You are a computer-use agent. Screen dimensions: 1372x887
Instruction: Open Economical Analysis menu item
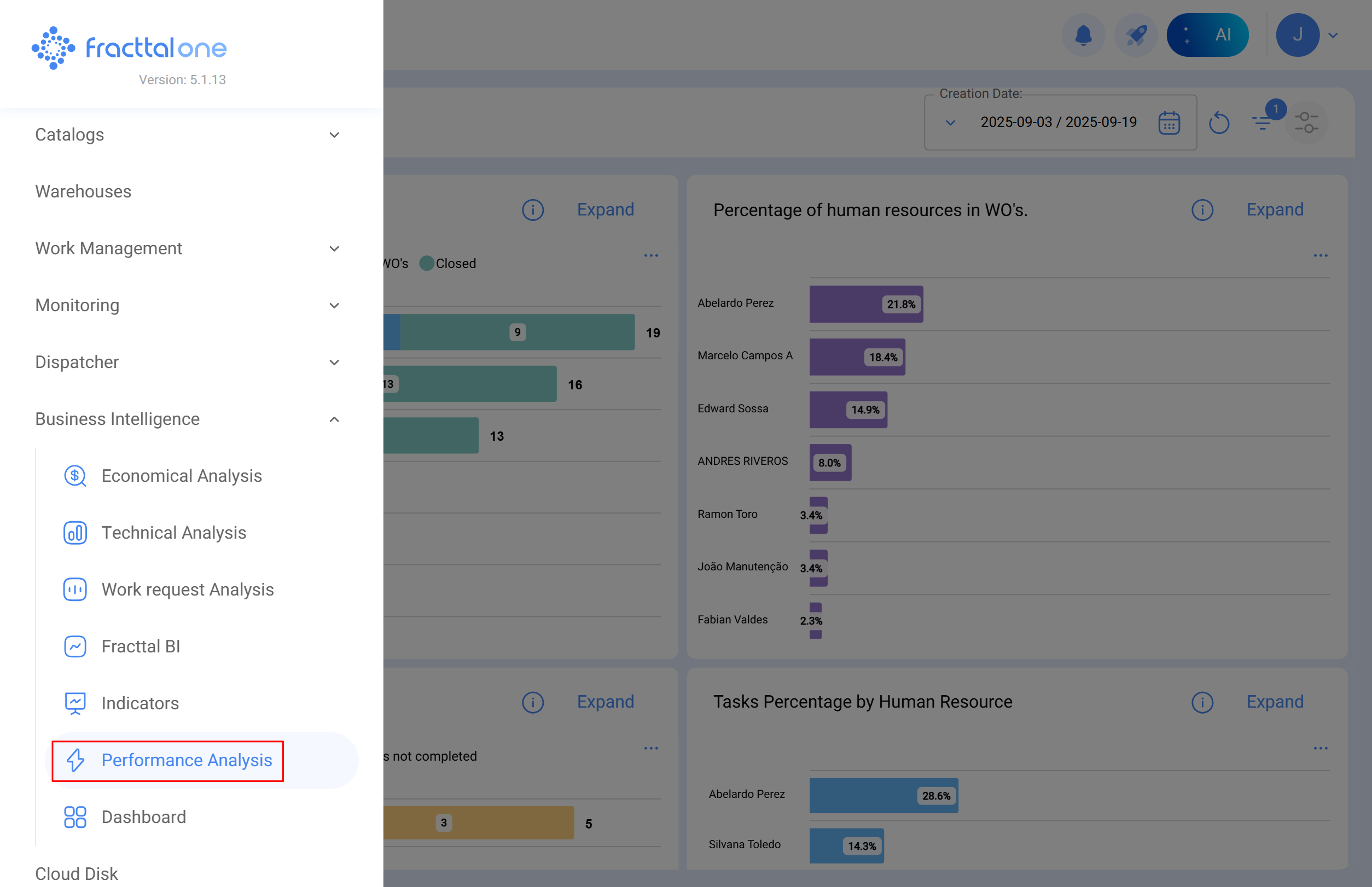[x=181, y=476]
